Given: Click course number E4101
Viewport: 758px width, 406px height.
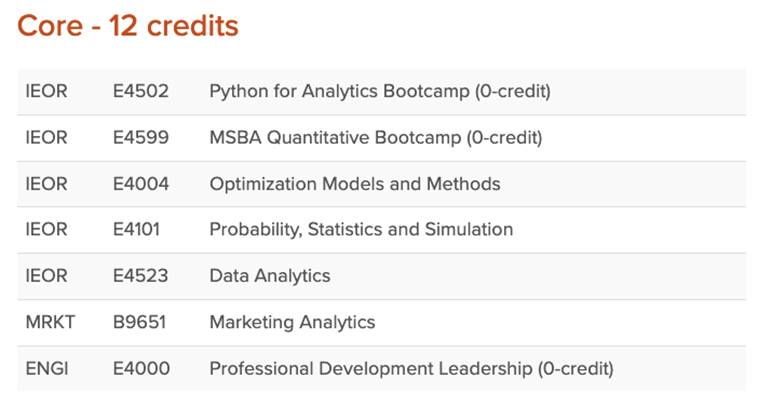Looking at the screenshot, I should point(136,230).
